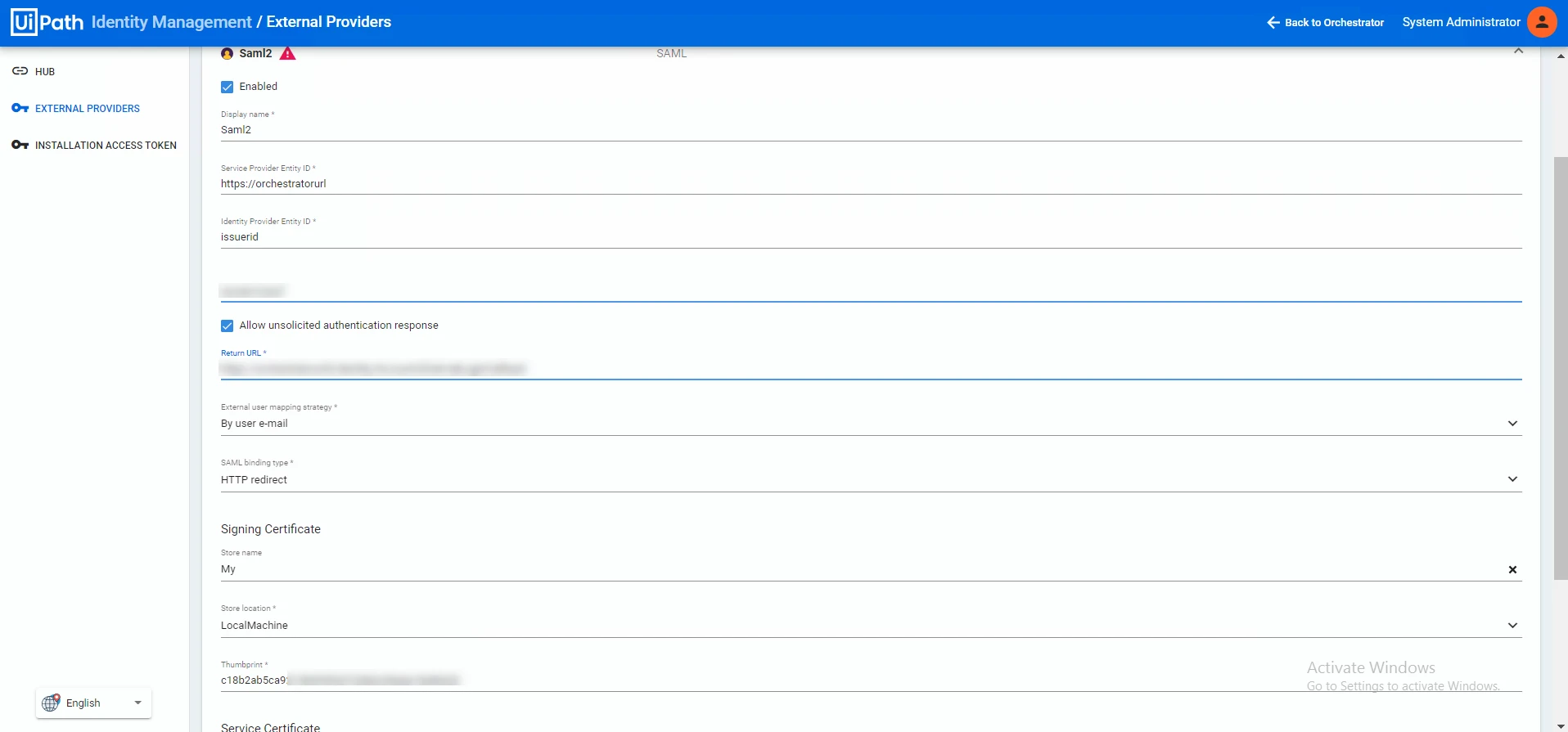Click the blurred field below Identity Provider Entity ID
The width and height of the screenshot is (1568, 732).
click(871, 291)
